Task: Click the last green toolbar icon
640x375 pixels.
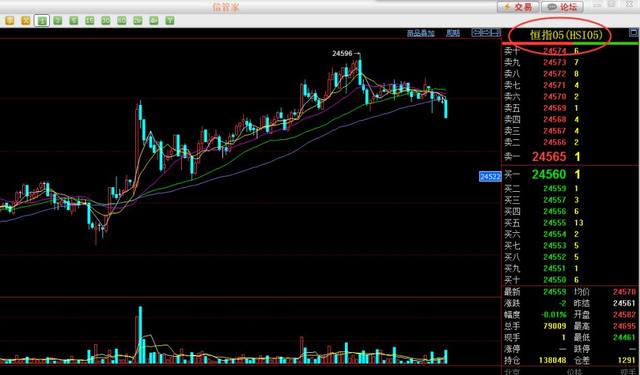Action: click(x=170, y=20)
